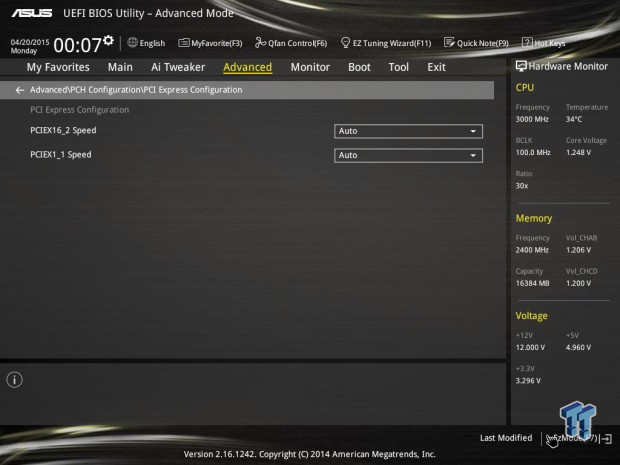Click the EzMode exit arrow icon

(x=607, y=439)
